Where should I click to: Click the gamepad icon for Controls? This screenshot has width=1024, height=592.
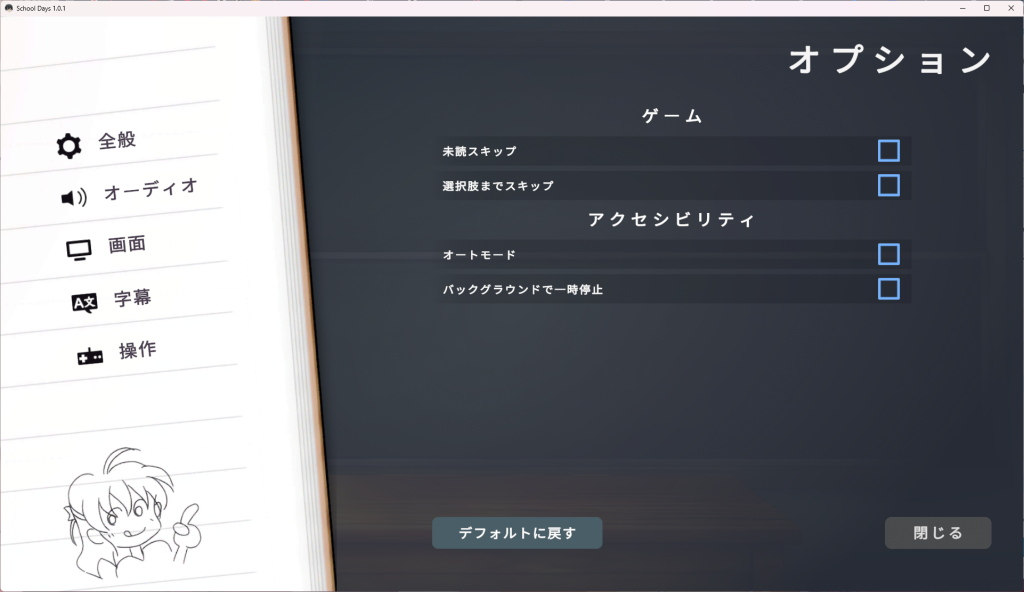(x=90, y=356)
